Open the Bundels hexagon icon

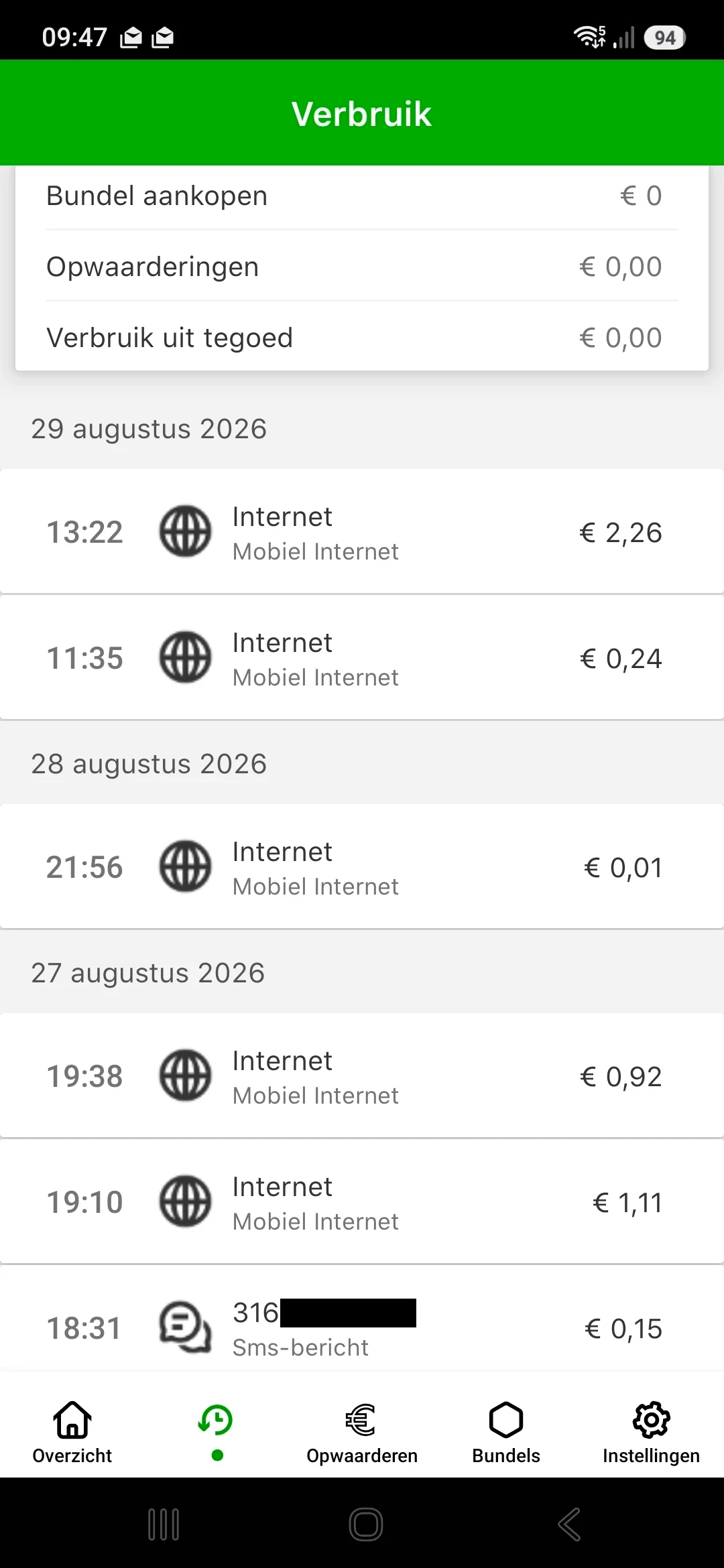point(506,1421)
